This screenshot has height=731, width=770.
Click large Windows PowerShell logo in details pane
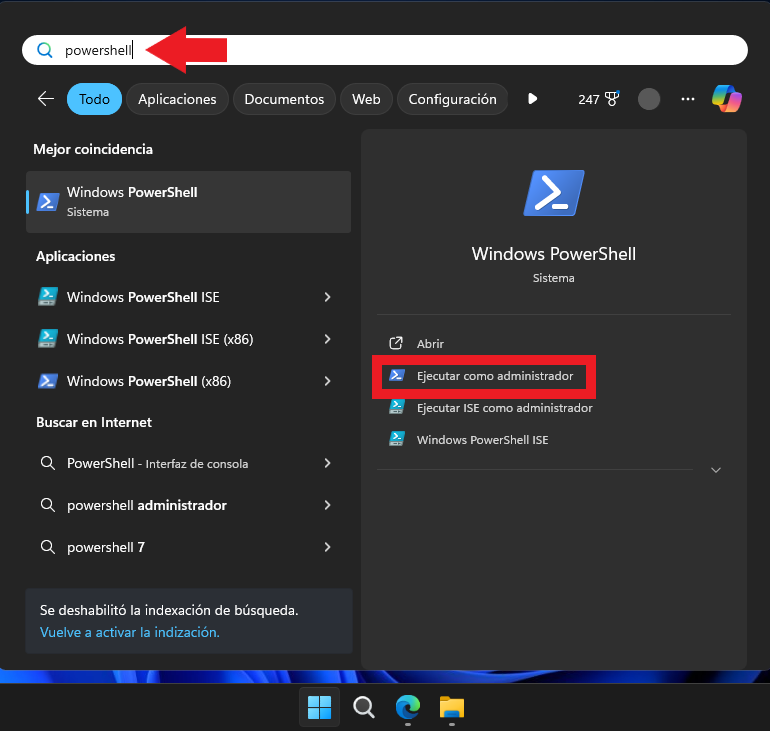pos(553,193)
